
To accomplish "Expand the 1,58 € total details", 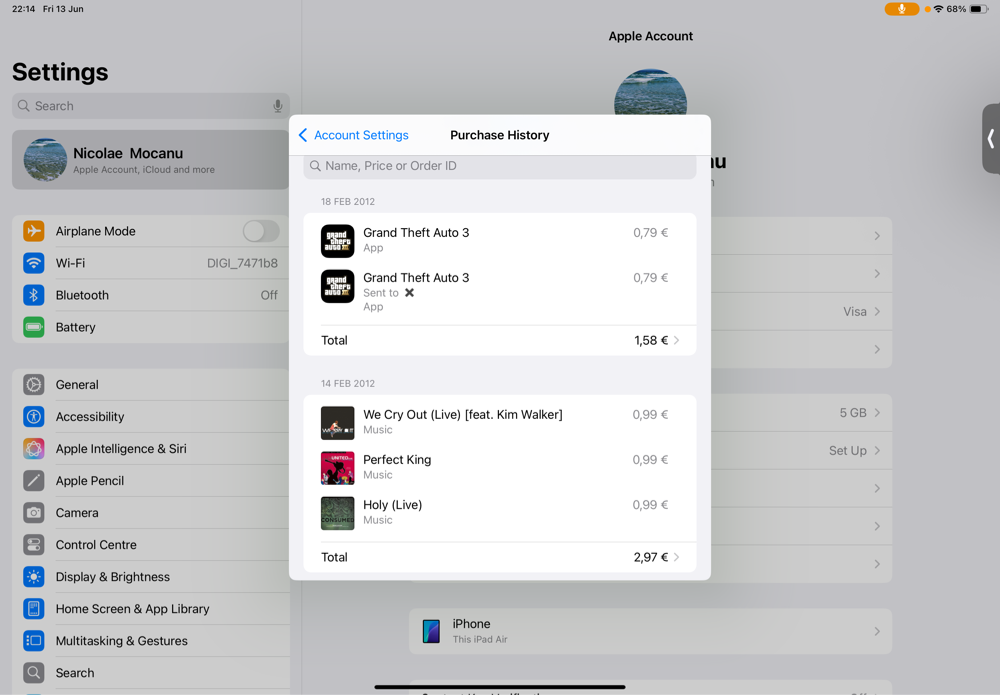I will click(676, 340).
